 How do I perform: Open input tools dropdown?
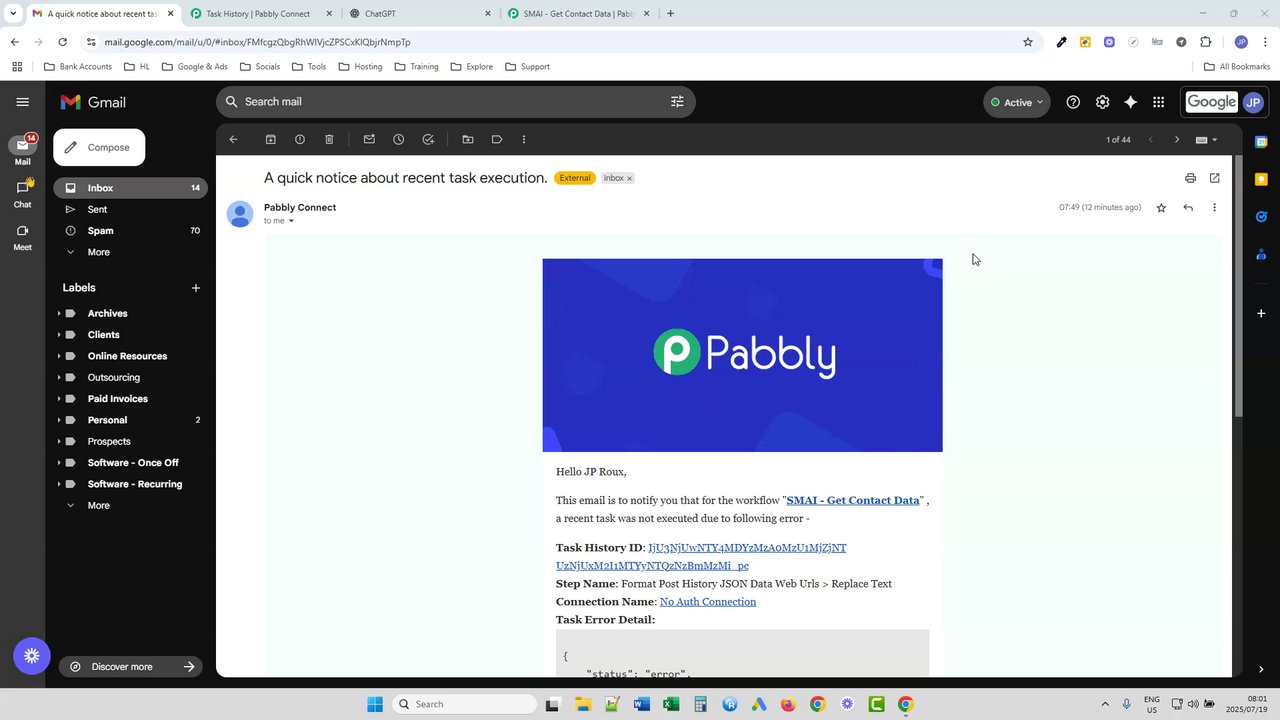1207,140
